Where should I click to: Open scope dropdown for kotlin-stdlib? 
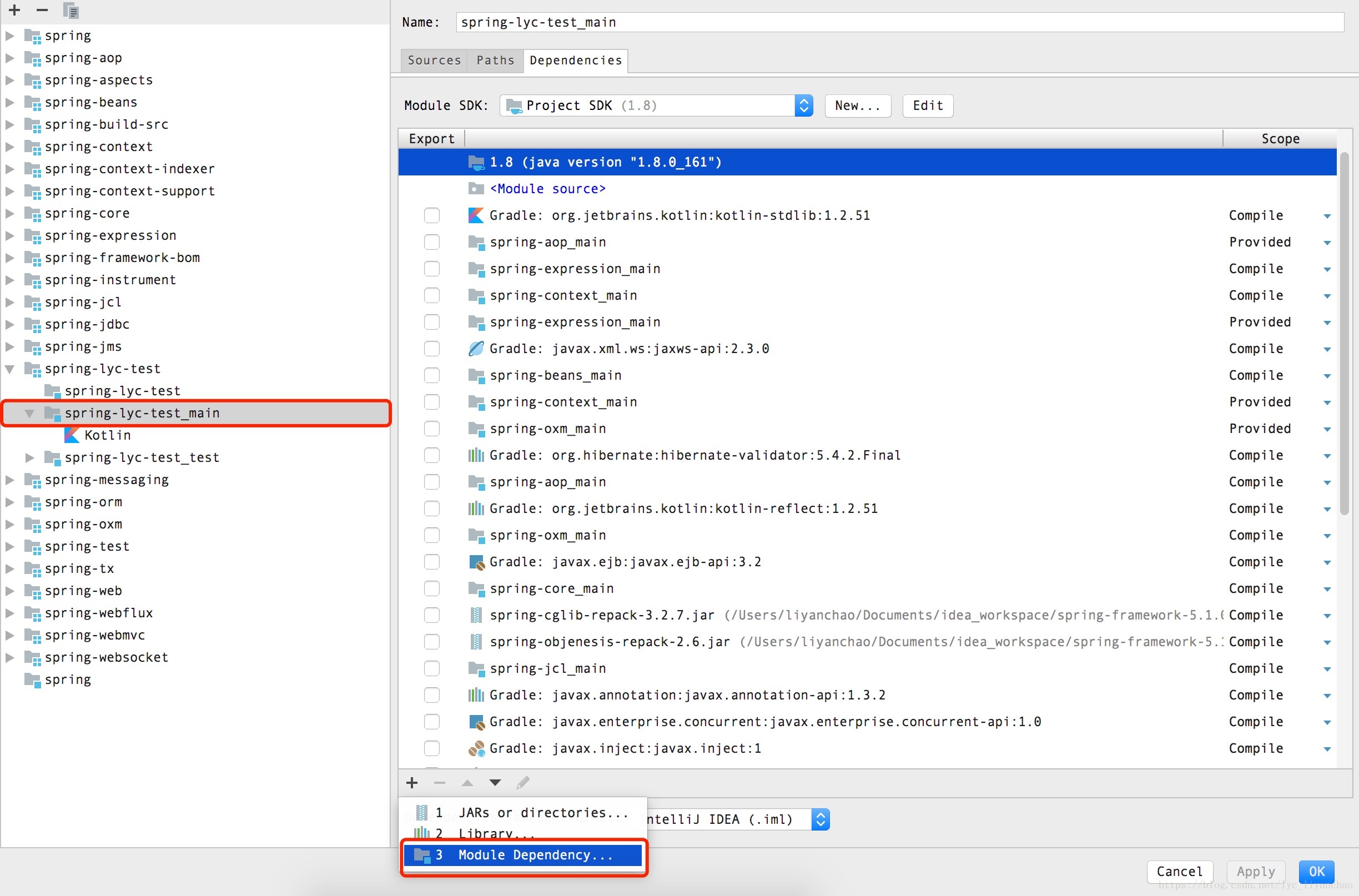(1327, 216)
